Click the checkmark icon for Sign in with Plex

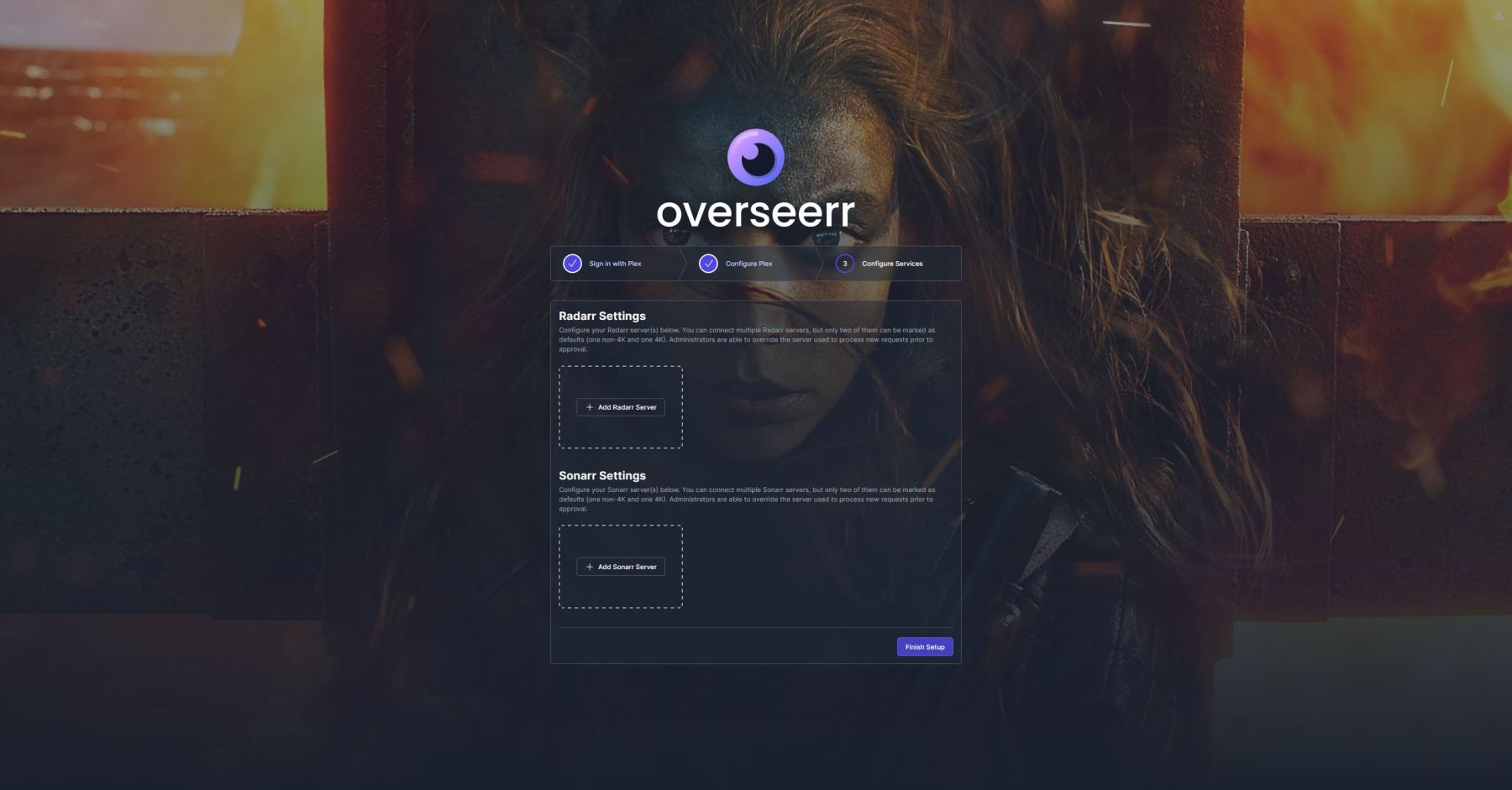pos(572,264)
